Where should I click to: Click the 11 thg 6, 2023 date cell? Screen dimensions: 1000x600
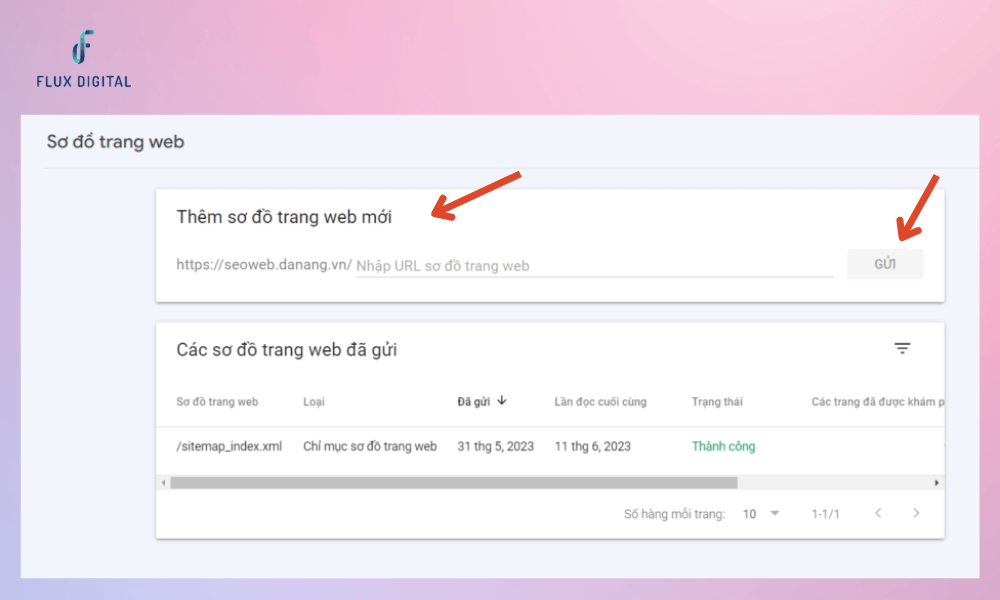pos(592,446)
